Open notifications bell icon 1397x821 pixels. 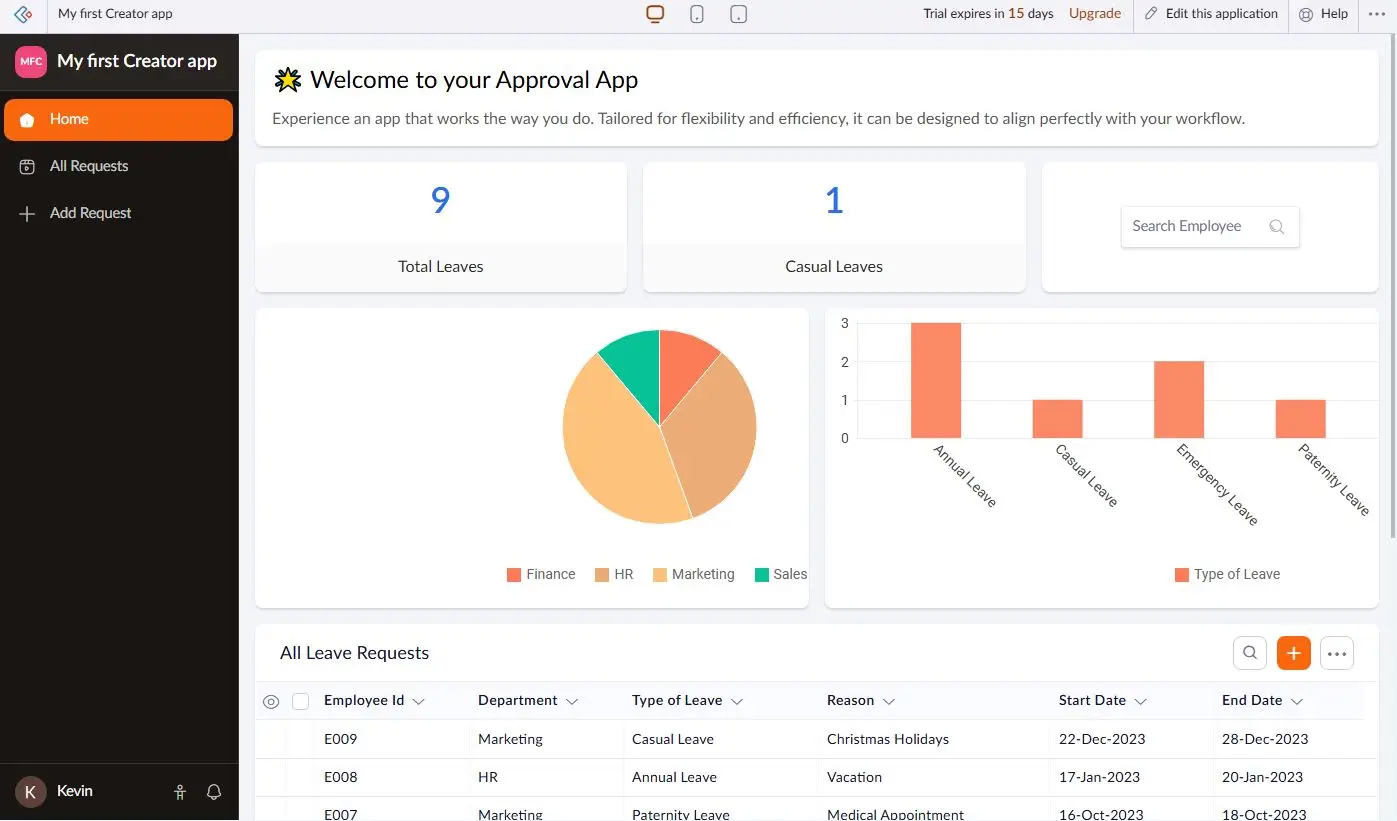[x=214, y=792]
